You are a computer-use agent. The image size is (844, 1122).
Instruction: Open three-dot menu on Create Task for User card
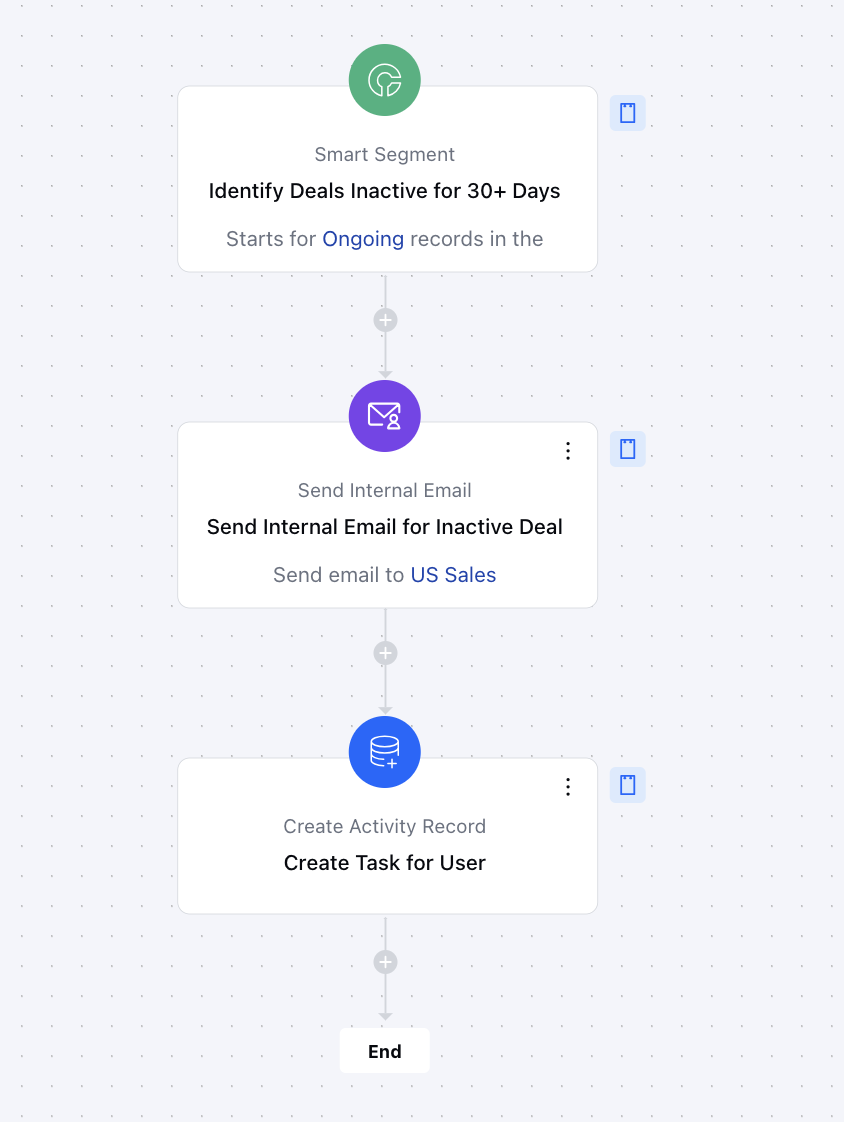[x=568, y=787]
